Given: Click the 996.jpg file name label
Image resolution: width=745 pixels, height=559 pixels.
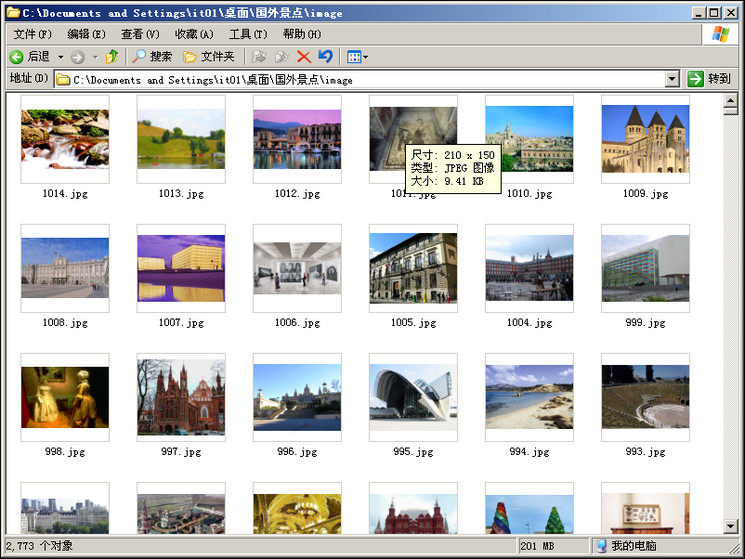Looking at the screenshot, I should (x=297, y=451).
